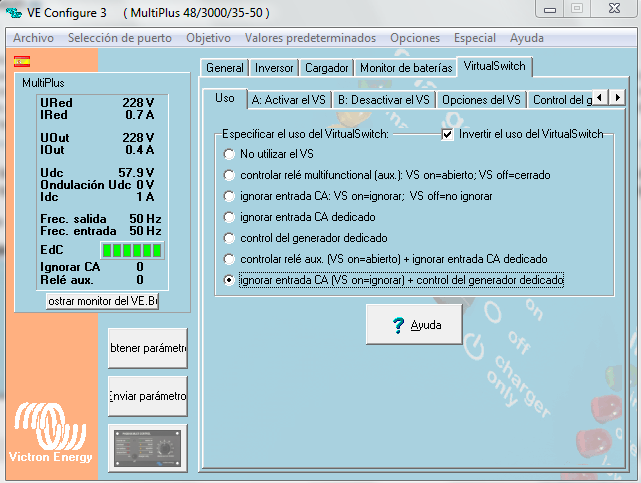Minimize the VE Configure 3 window

[x=549, y=9]
